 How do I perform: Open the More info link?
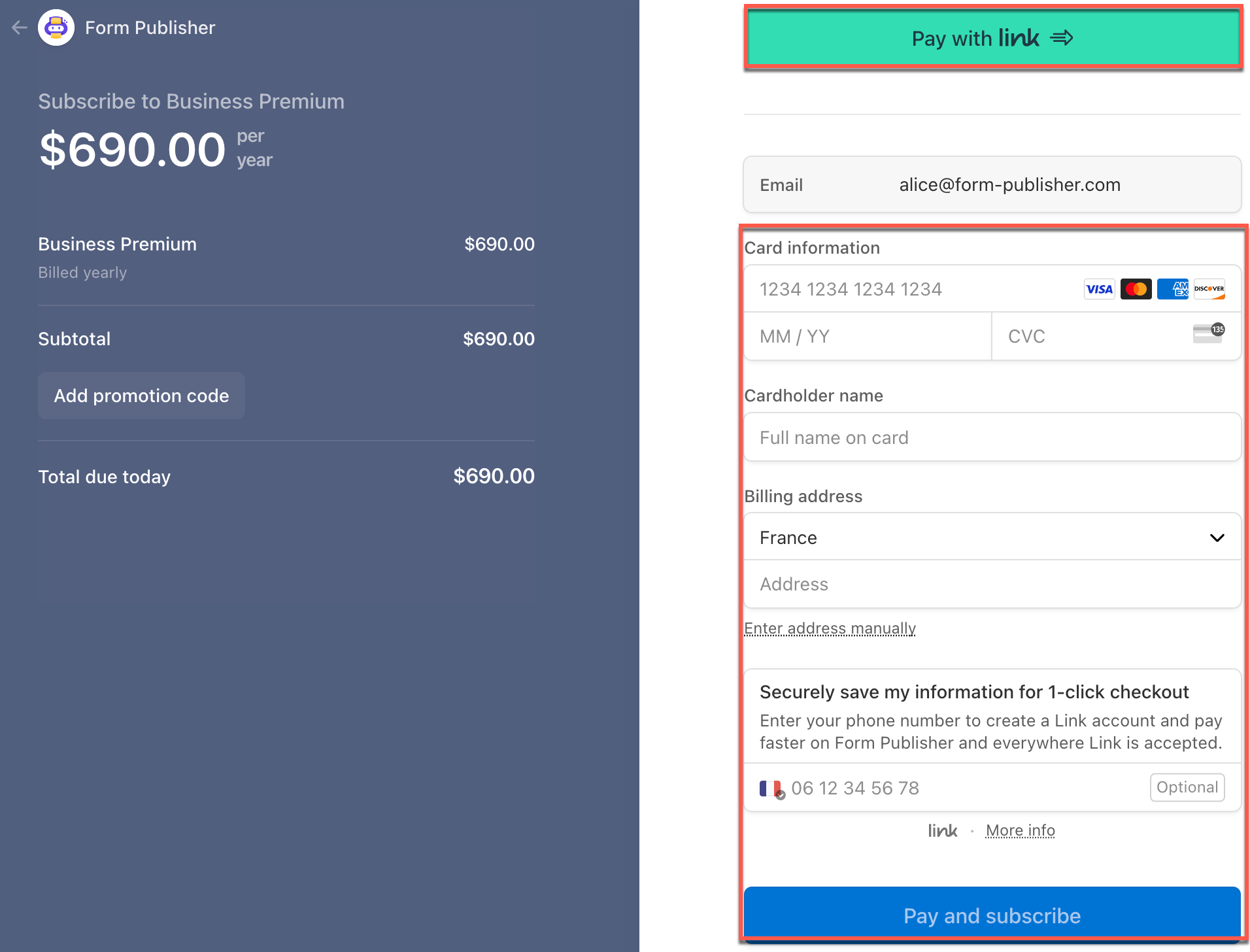(1020, 830)
